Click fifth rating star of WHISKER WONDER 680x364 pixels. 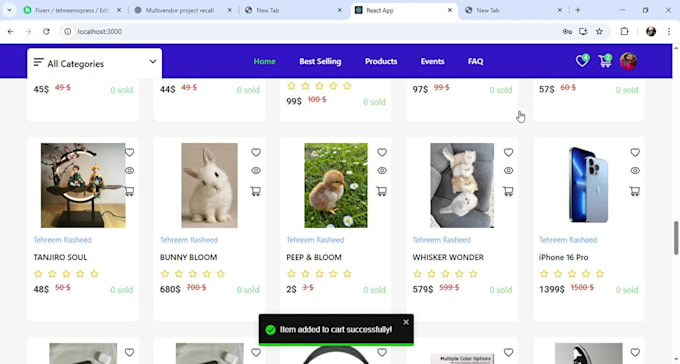click(473, 274)
